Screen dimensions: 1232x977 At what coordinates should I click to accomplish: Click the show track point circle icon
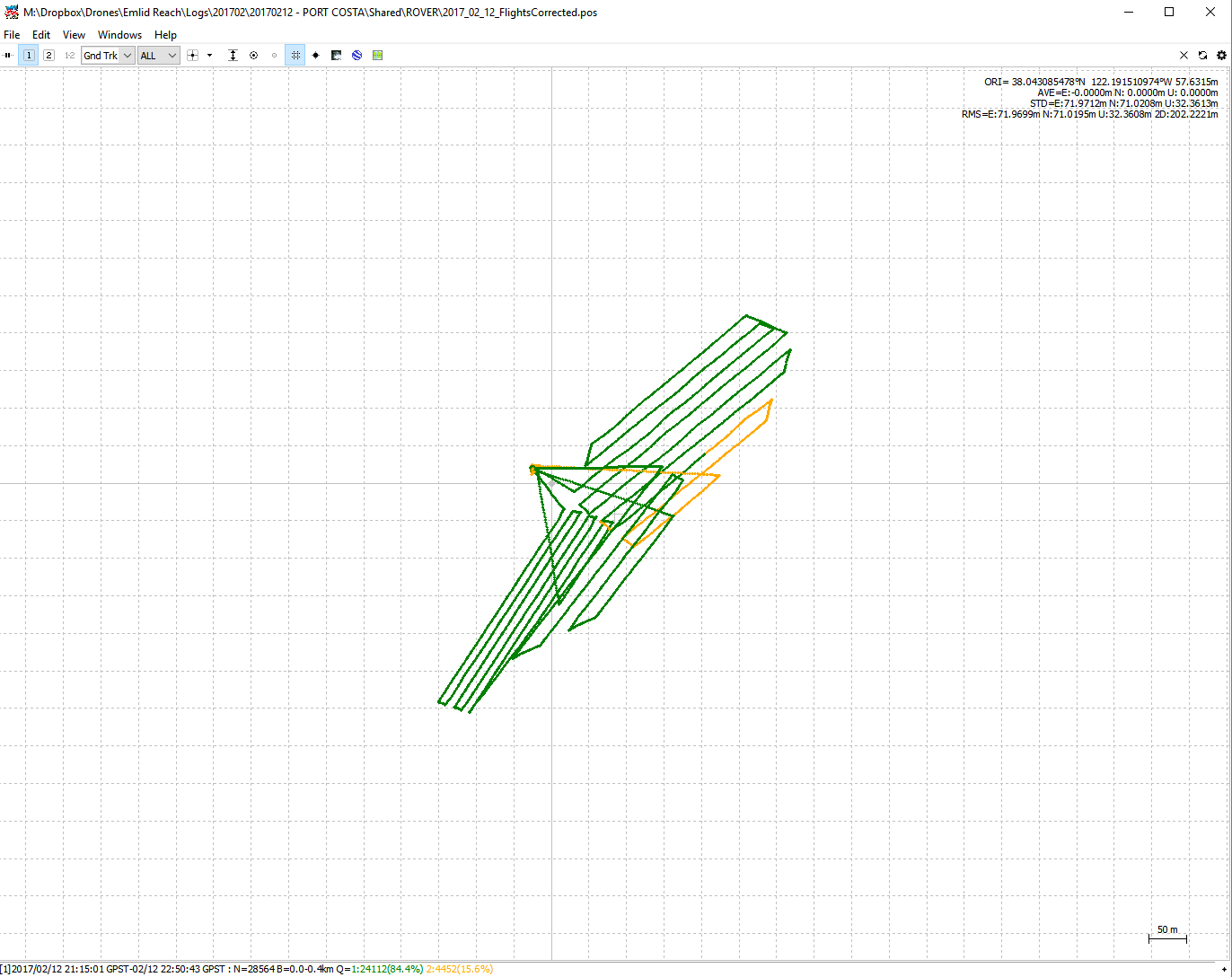(x=253, y=56)
